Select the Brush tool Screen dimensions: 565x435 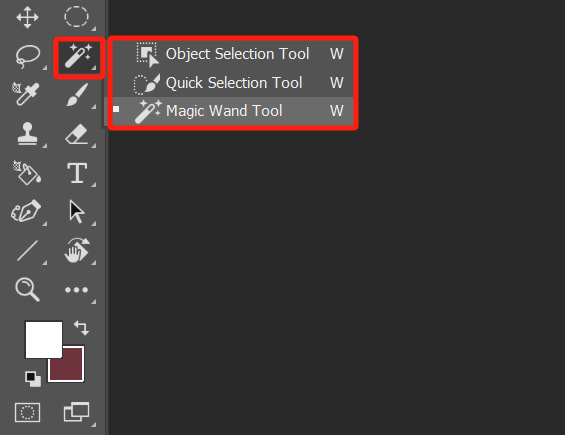[x=77, y=95]
